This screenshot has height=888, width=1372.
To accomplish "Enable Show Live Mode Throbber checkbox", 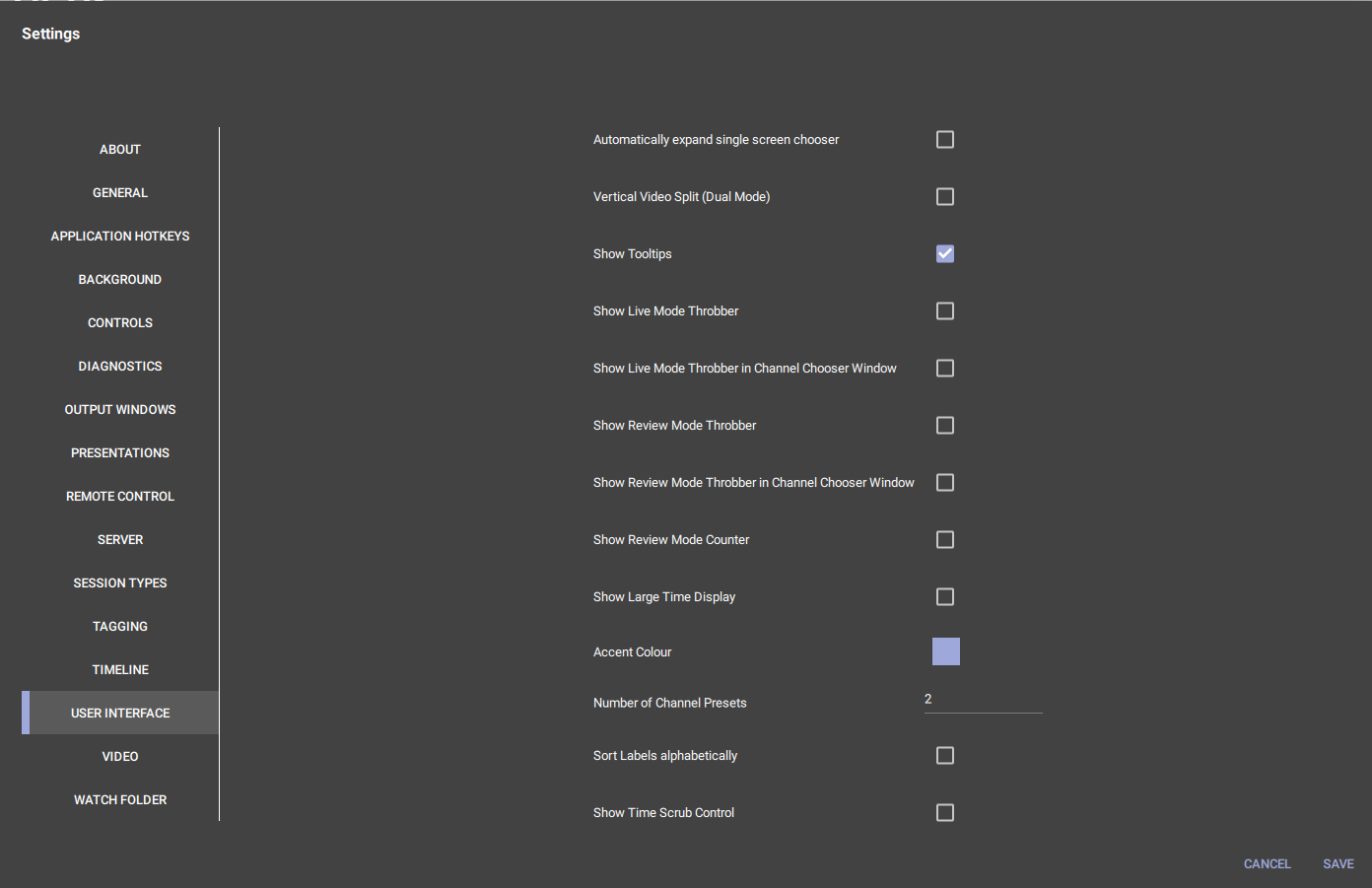I will pyautogui.click(x=945, y=311).
